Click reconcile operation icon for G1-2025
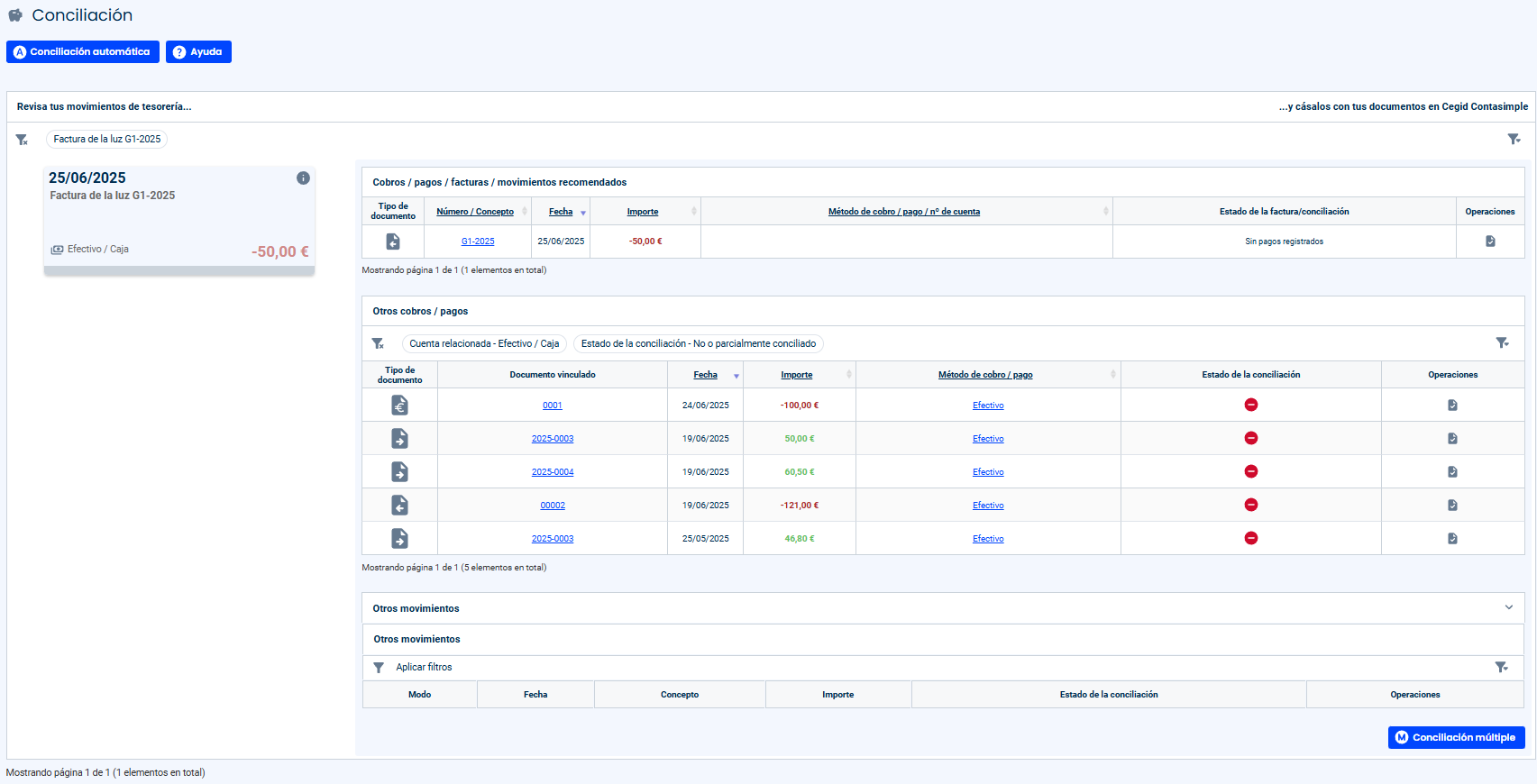This screenshot has height=784, width=1537. (x=1490, y=242)
